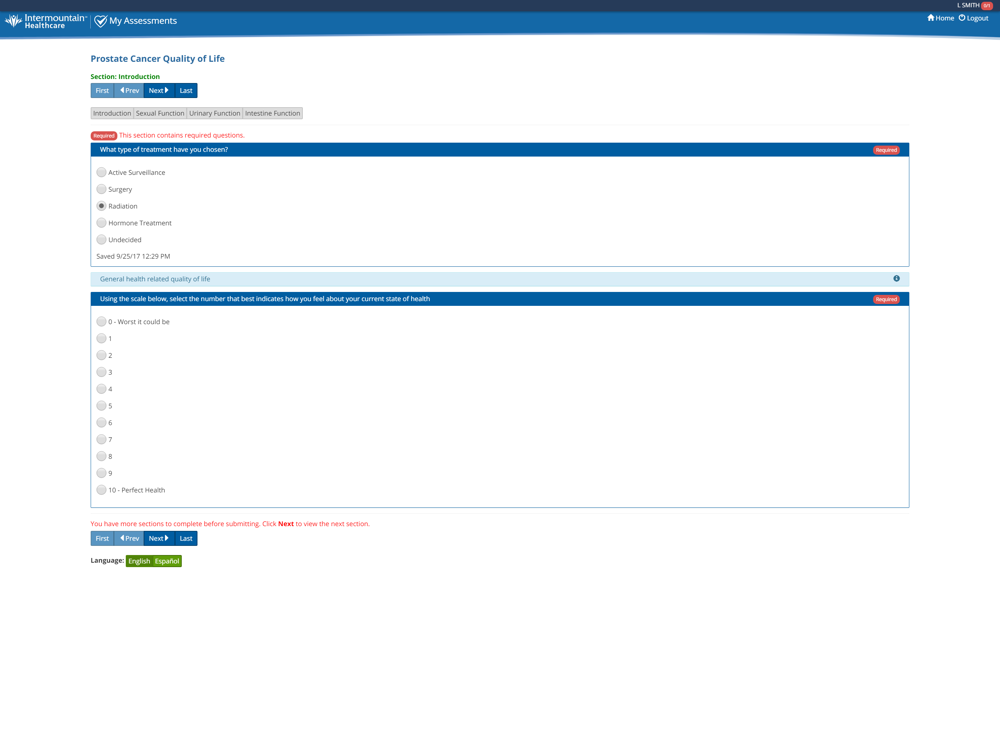
Task: Click the Logout power icon
Action: tap(962, 18)
